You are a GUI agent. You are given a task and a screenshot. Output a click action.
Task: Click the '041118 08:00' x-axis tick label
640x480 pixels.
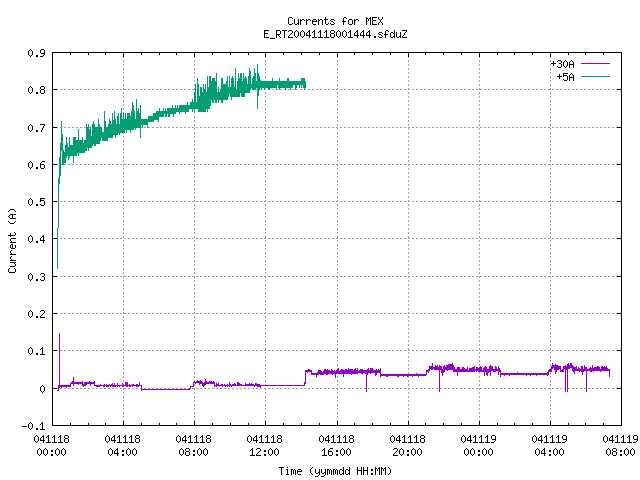(x=193, y=446)
